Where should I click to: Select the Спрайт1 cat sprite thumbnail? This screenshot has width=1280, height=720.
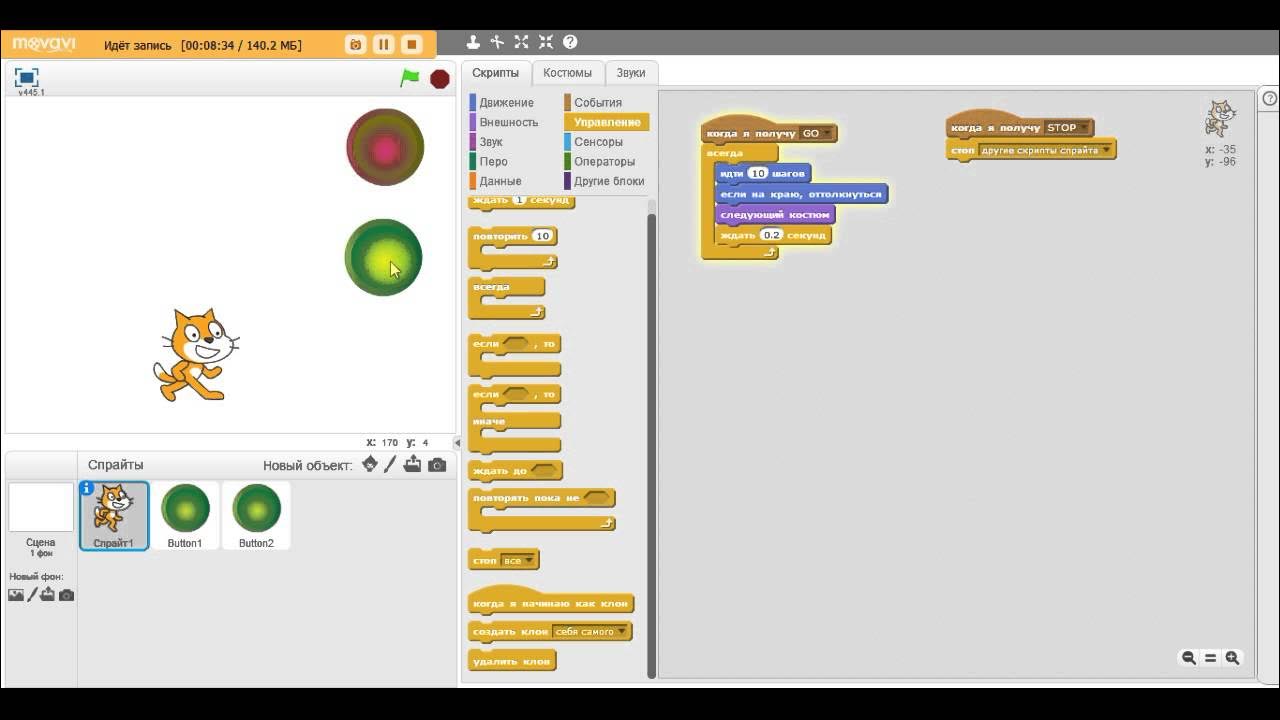click(114, 515)
